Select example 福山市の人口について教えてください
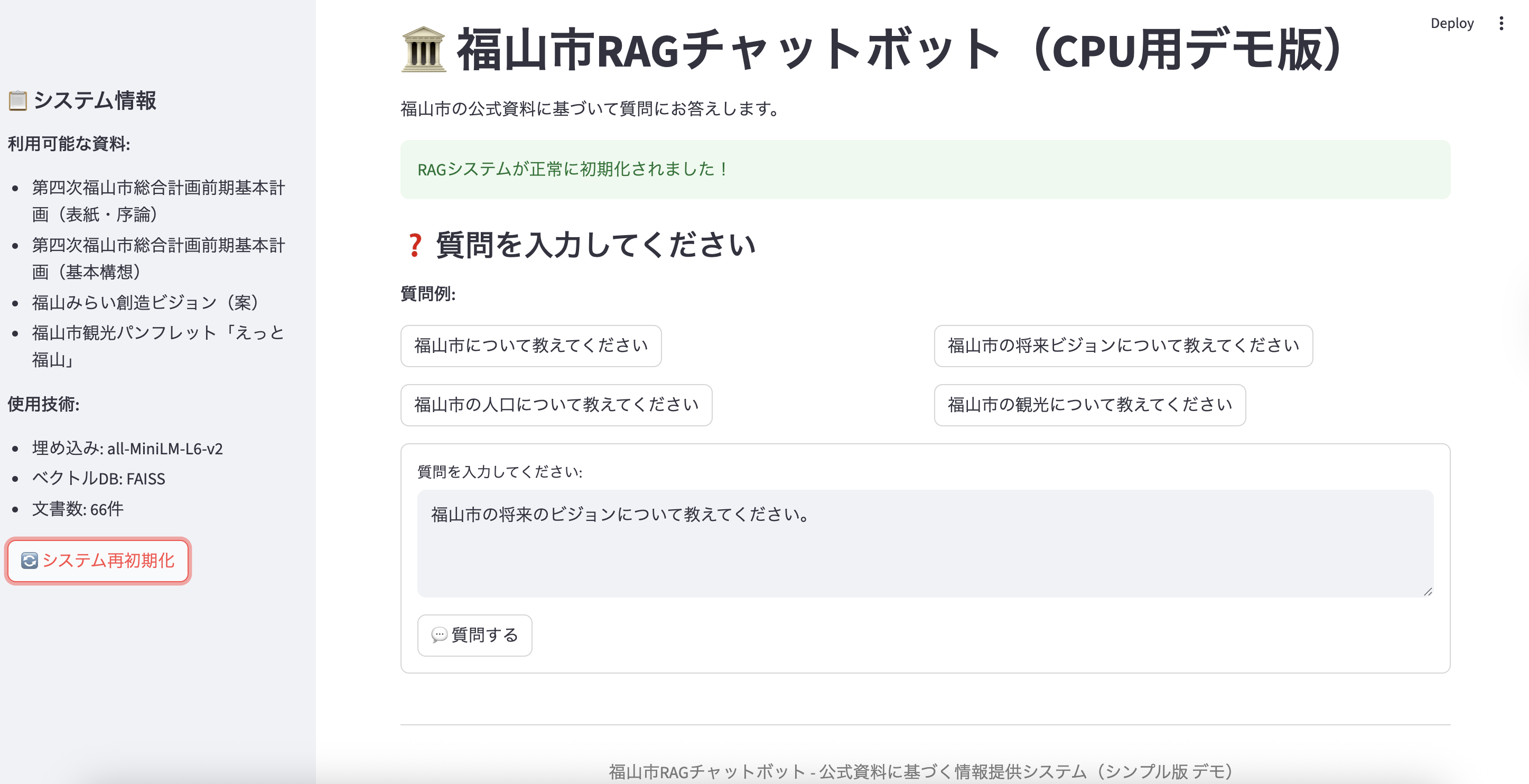The height and width of the screenshot is (784, 1529). click(x=556, y=405)
